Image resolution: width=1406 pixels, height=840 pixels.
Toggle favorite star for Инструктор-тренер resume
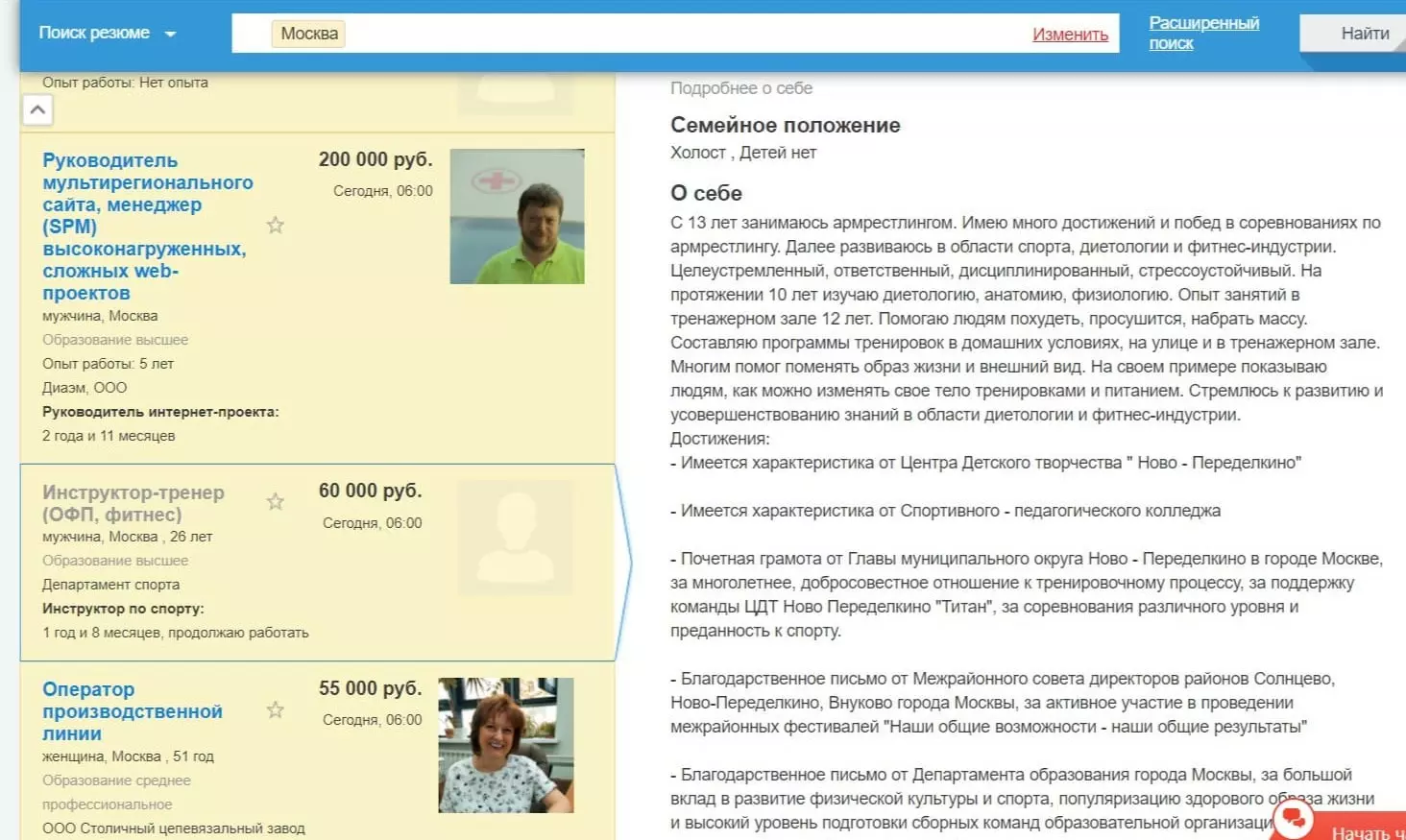coord(276,502)
